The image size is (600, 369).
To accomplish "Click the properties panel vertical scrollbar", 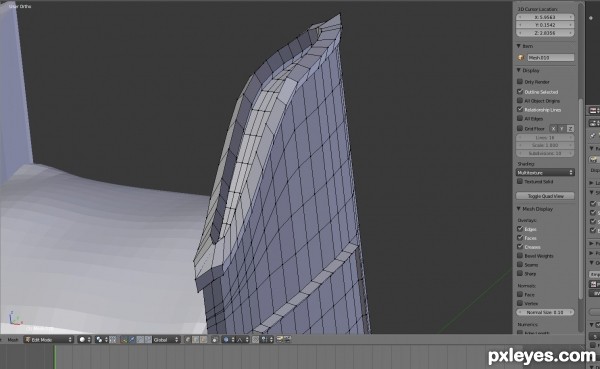I will click(581, 199).
